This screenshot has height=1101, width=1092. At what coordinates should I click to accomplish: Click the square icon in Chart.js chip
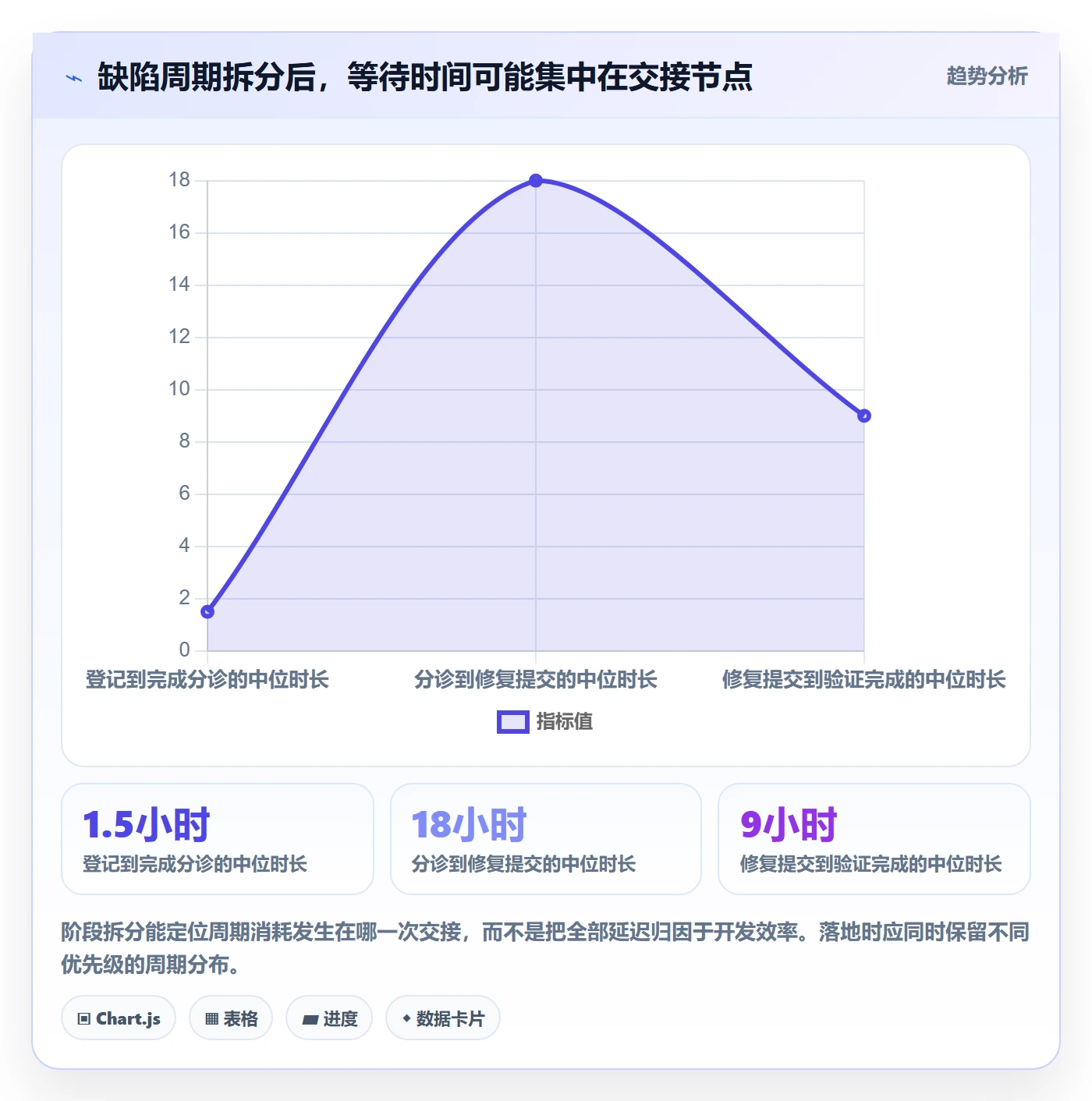84,1018
